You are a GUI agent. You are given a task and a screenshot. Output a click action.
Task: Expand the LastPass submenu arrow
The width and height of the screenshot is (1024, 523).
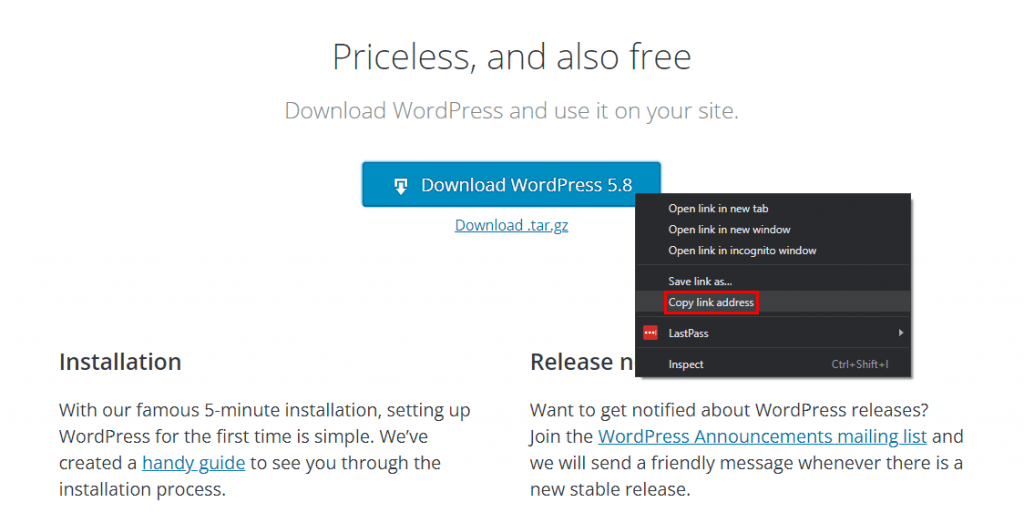[901, 333]
